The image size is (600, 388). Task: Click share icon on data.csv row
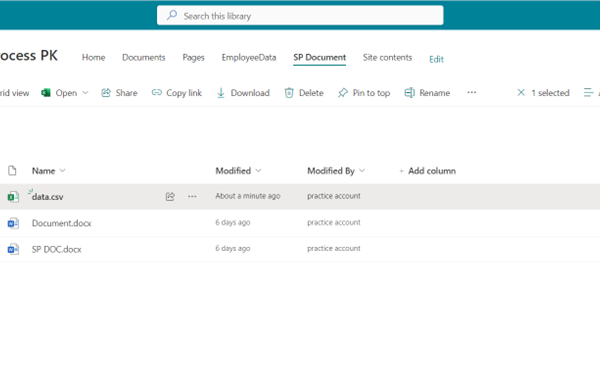coord(170,197)
